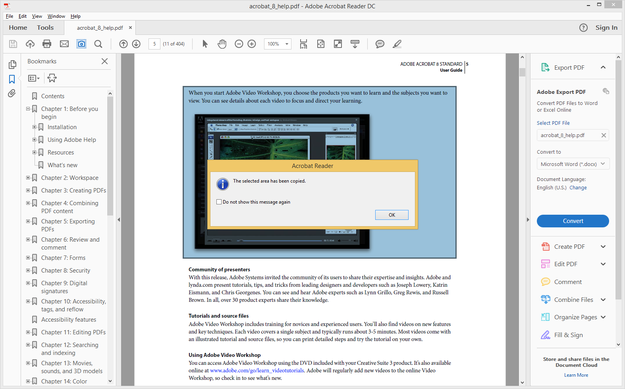Image resolution: width=625 pixels, height=389 pixels.
Task: Activate the hand pan tool
Action: [x=222, y=44]
